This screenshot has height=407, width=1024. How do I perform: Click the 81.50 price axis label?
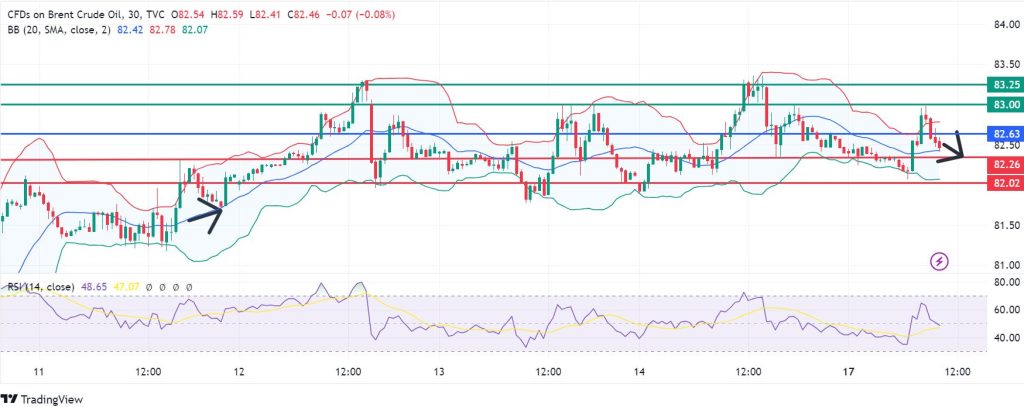(x=1006, y=225)
